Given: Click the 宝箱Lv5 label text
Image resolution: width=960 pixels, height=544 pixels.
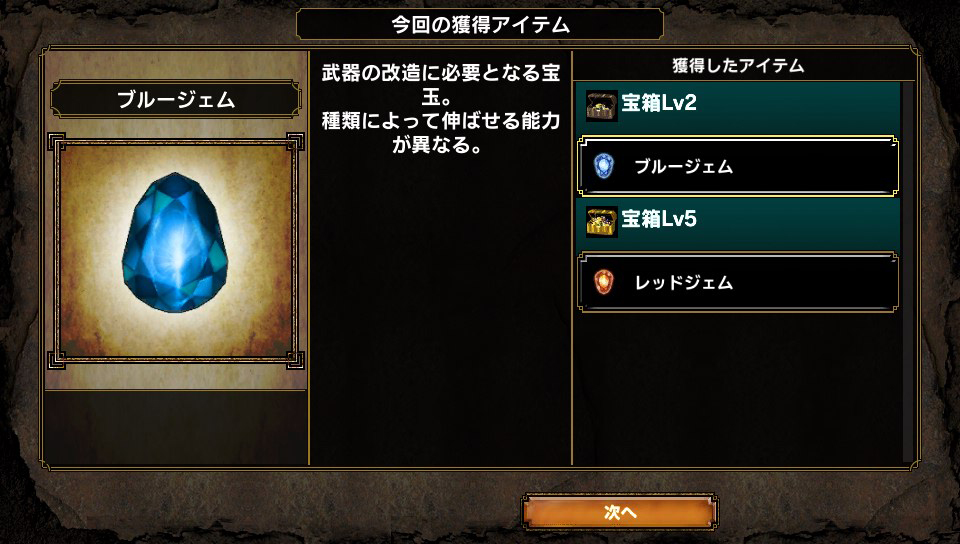Looking at the screenshot, I should point(659,219).
